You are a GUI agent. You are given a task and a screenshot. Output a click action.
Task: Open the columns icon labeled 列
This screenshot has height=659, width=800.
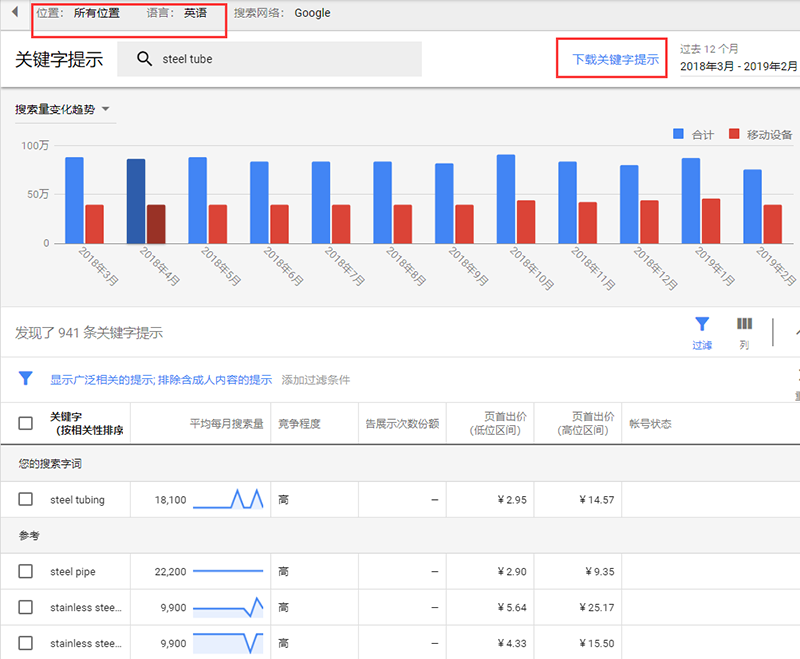pyautogui.click(x=744, y=324)
